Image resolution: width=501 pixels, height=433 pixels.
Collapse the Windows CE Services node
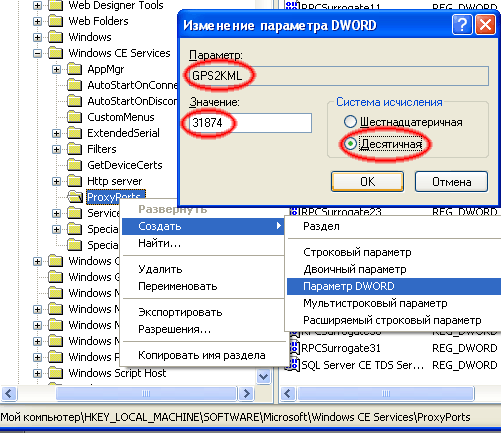(x=37, y=53)
